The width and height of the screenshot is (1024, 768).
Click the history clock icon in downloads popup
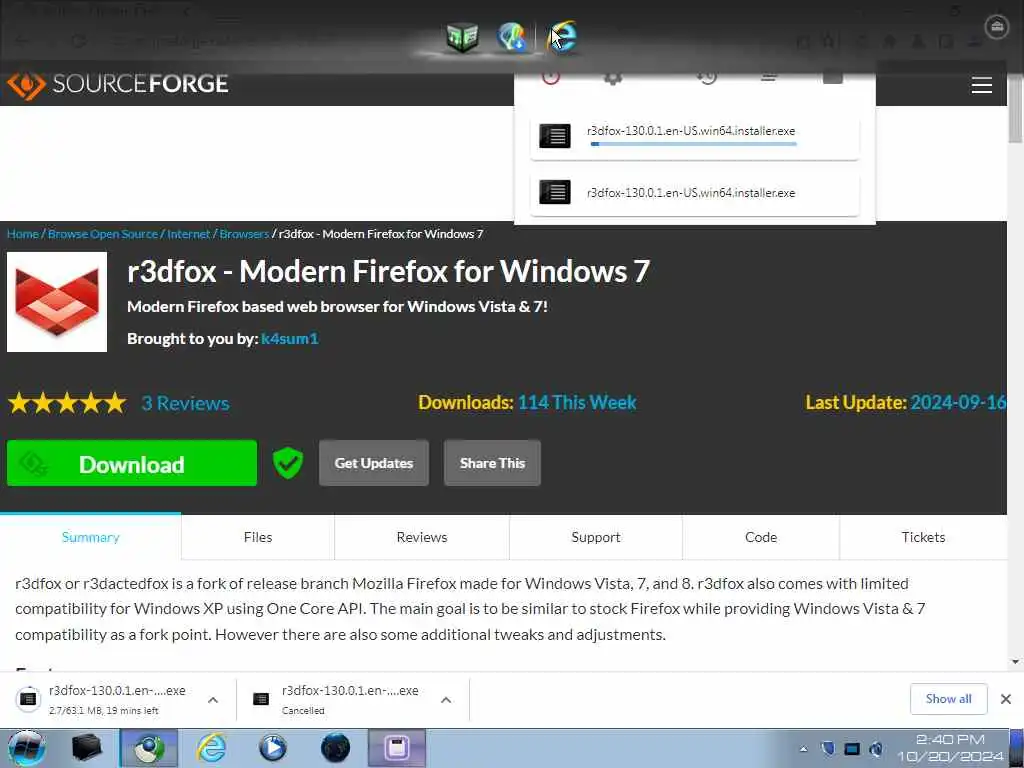coord(707,77)
